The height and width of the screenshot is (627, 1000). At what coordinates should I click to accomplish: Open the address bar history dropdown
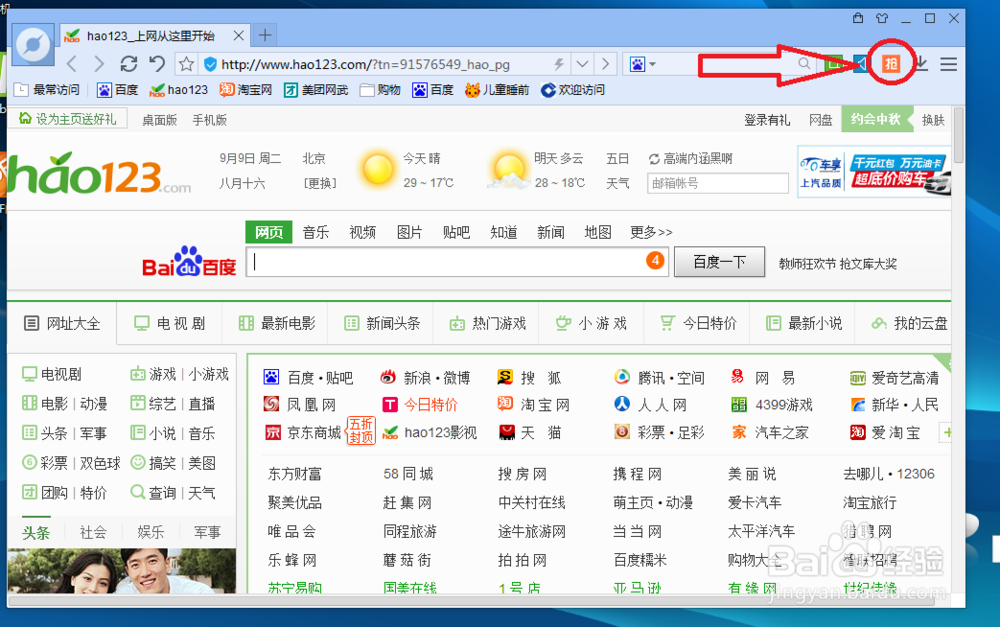click(582, 64)
